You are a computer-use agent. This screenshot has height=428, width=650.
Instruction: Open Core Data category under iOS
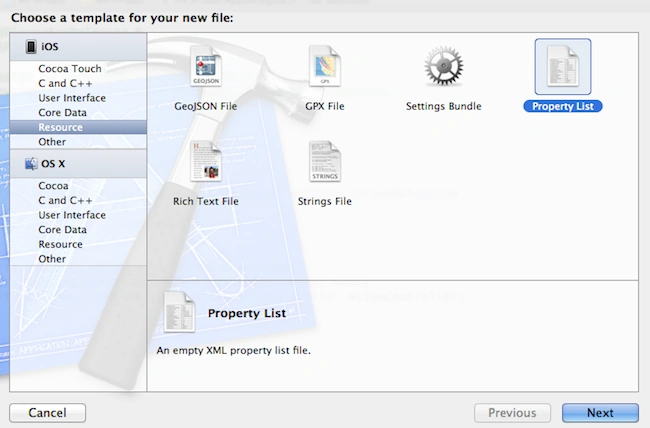point(78,112)
